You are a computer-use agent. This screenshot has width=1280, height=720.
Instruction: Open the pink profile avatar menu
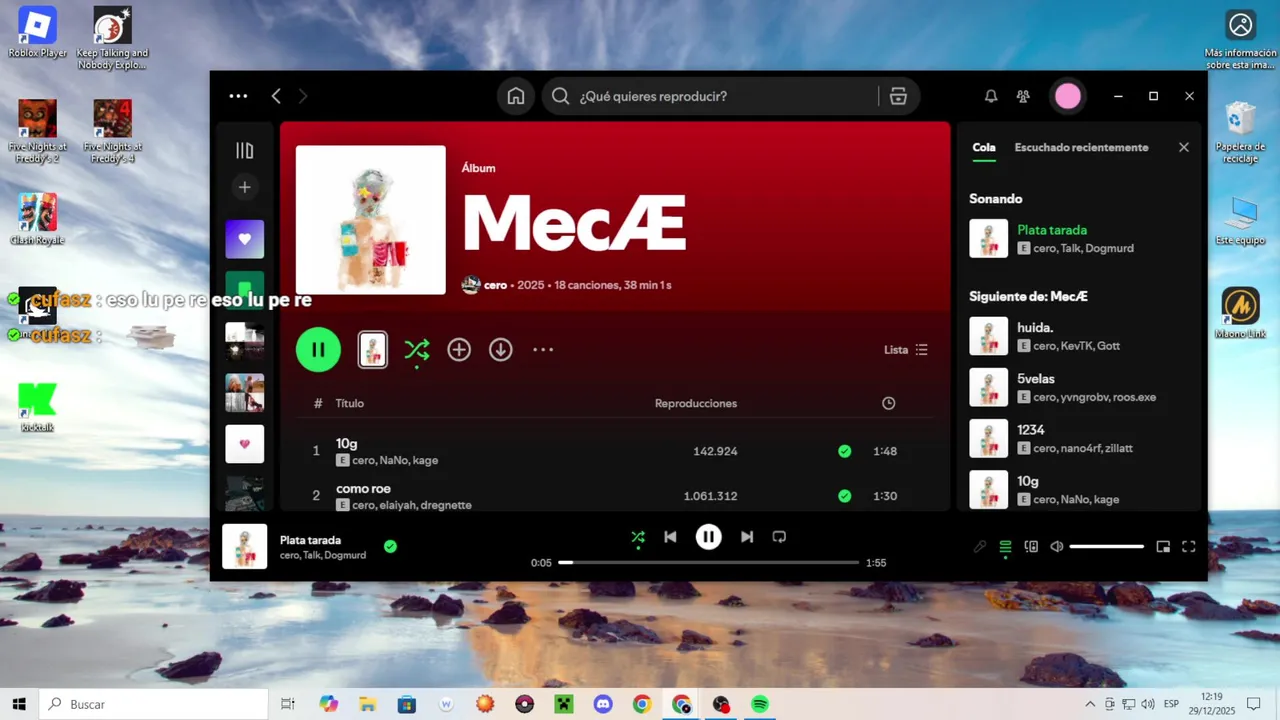pyautogui.click(x=1068, y=96)
